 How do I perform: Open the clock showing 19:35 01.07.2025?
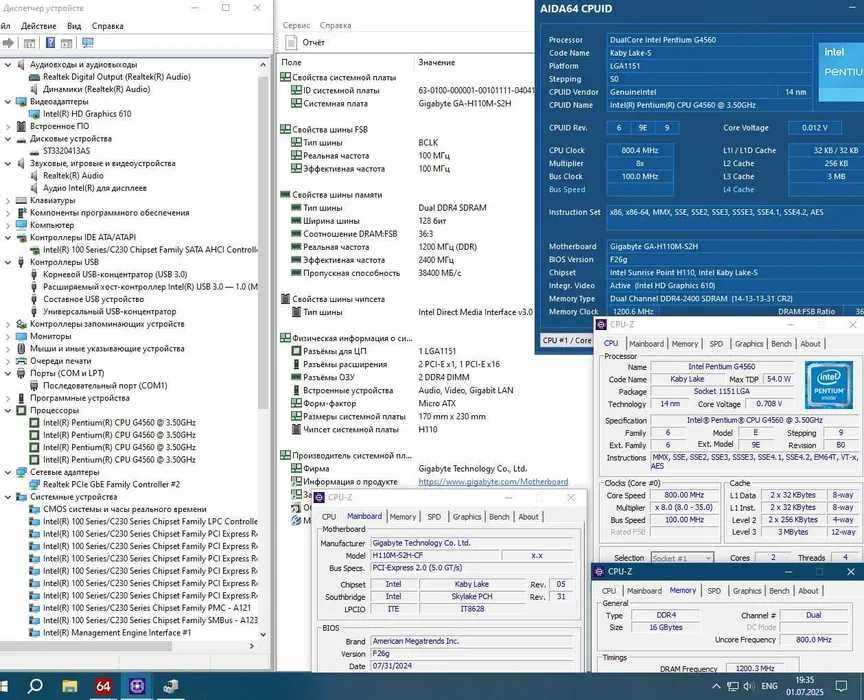tap(805, 686)
